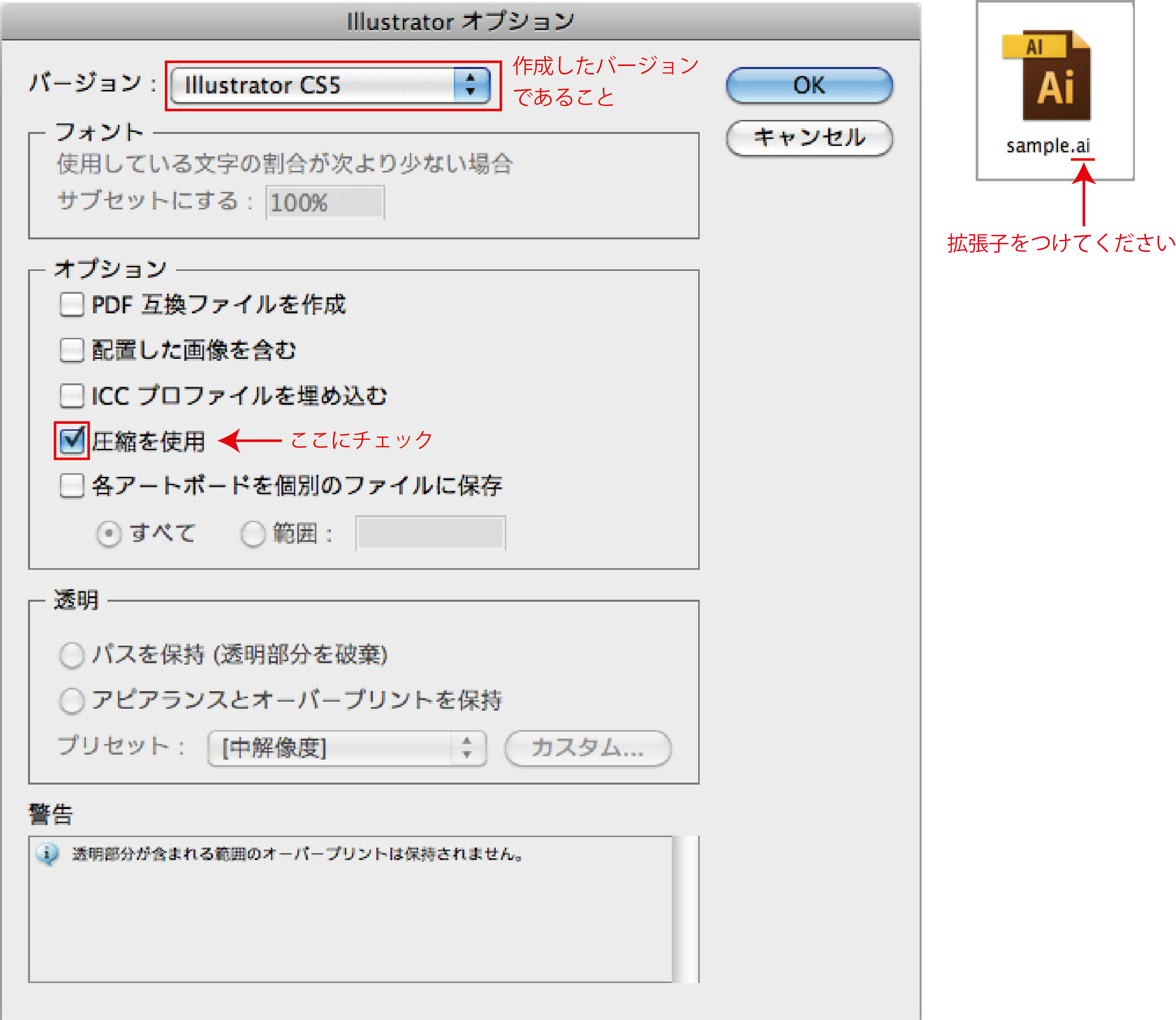The image size is (1176, 1020).
Task: Toggle ICC プロファイルを埋め込む checkbox
Action: point(72,396)
